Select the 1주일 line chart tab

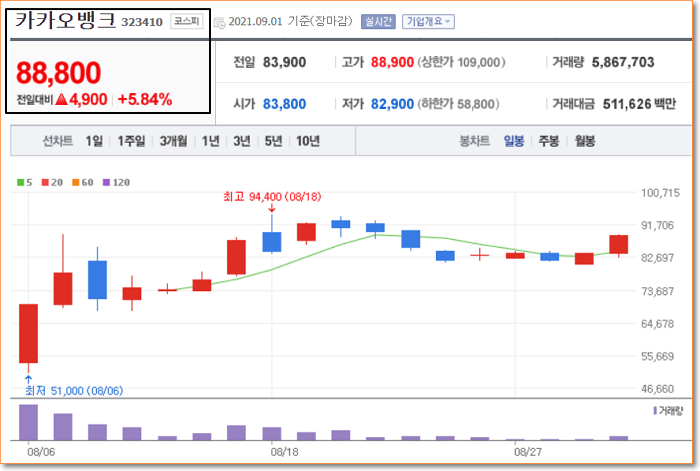click(x=131, y=141)
